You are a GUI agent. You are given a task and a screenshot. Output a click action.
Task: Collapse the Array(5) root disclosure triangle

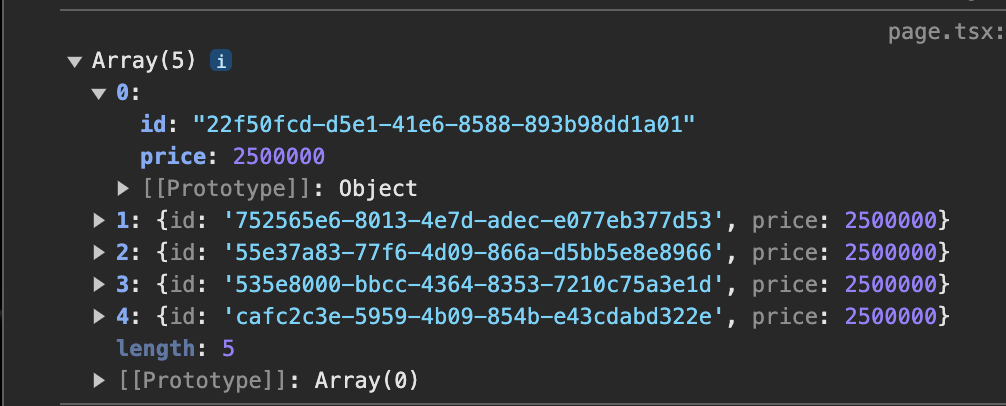75,62
